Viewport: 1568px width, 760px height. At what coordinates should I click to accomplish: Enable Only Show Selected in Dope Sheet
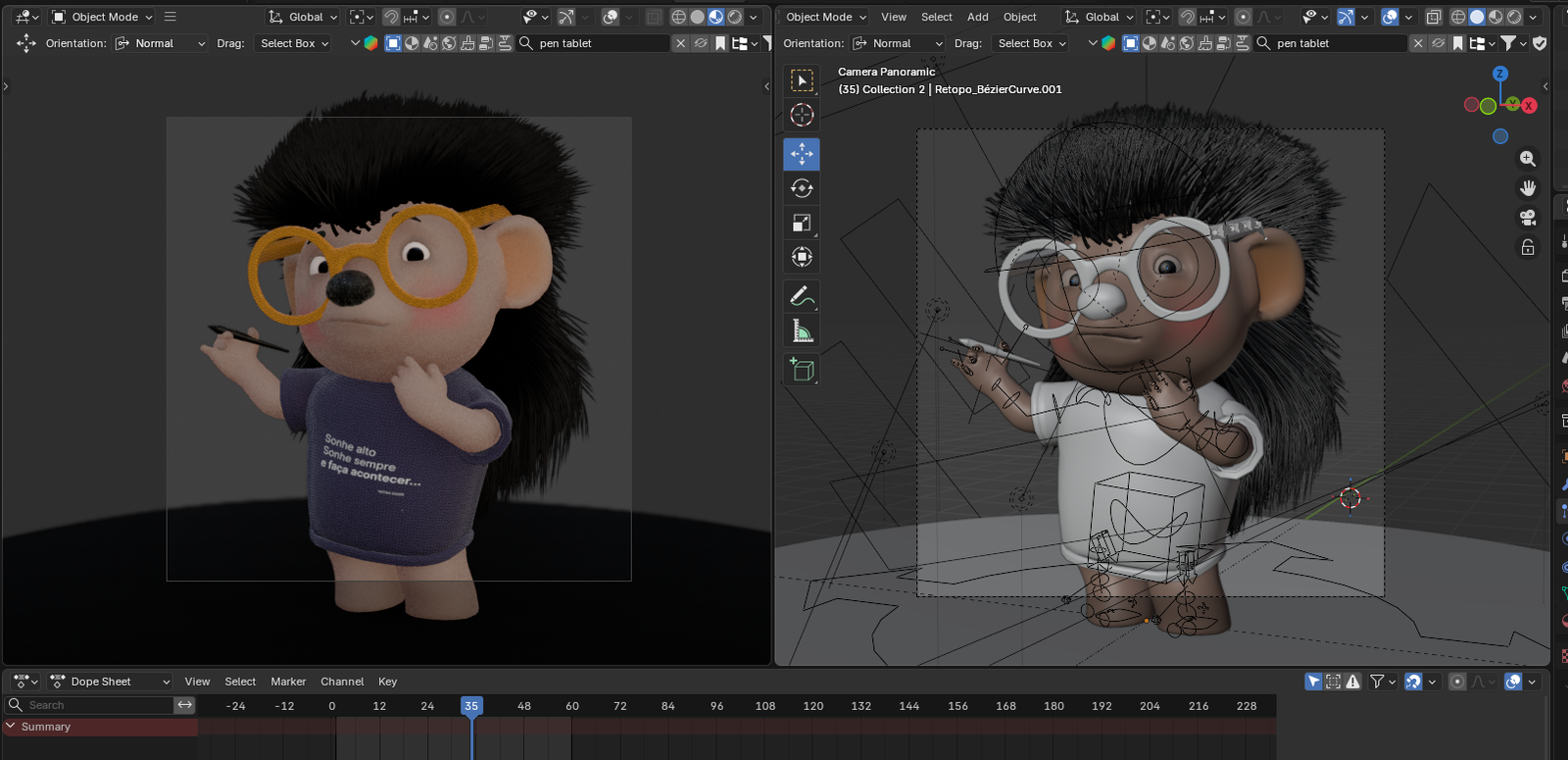coord(1313,682)
